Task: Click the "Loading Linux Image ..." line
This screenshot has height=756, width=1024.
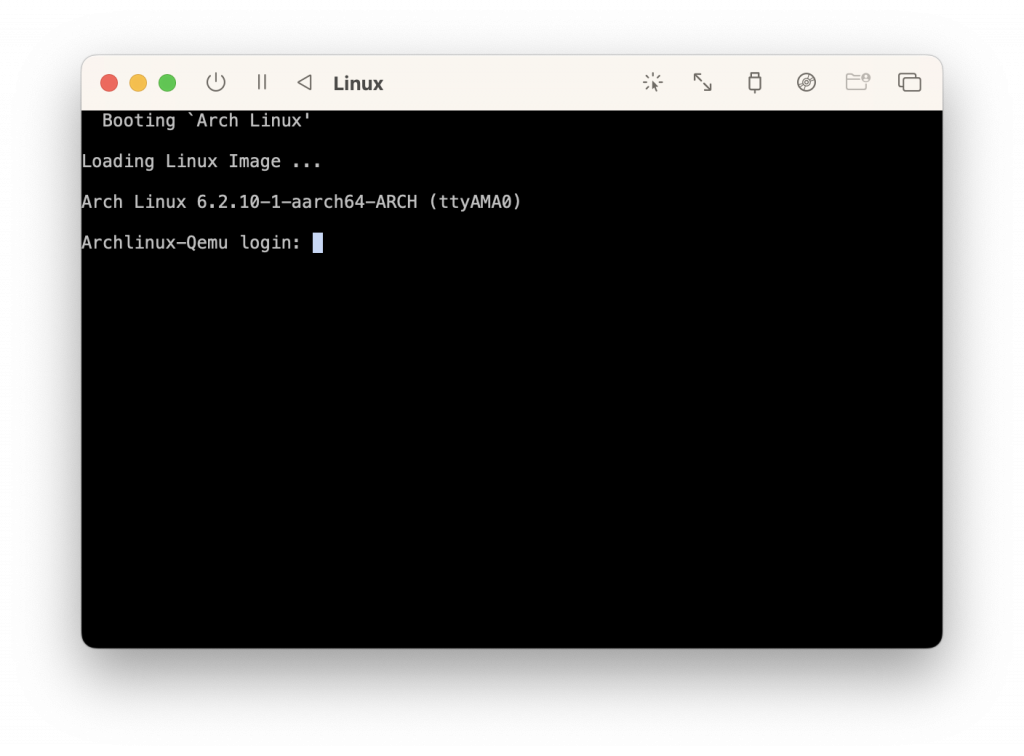Action: (201, 161)
